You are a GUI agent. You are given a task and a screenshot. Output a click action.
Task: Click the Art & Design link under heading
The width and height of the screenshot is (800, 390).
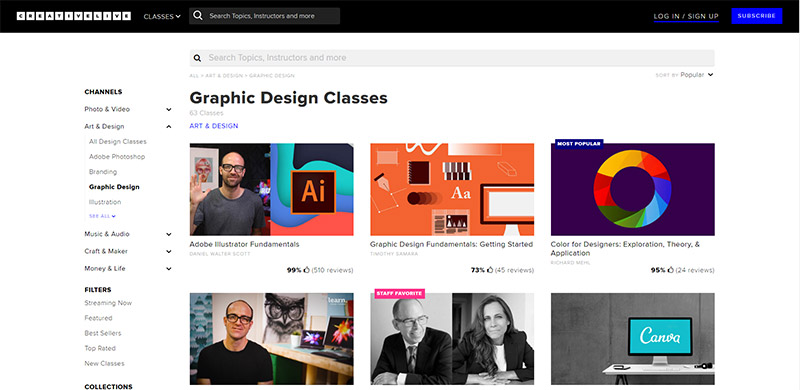click(x=214, y=126)
